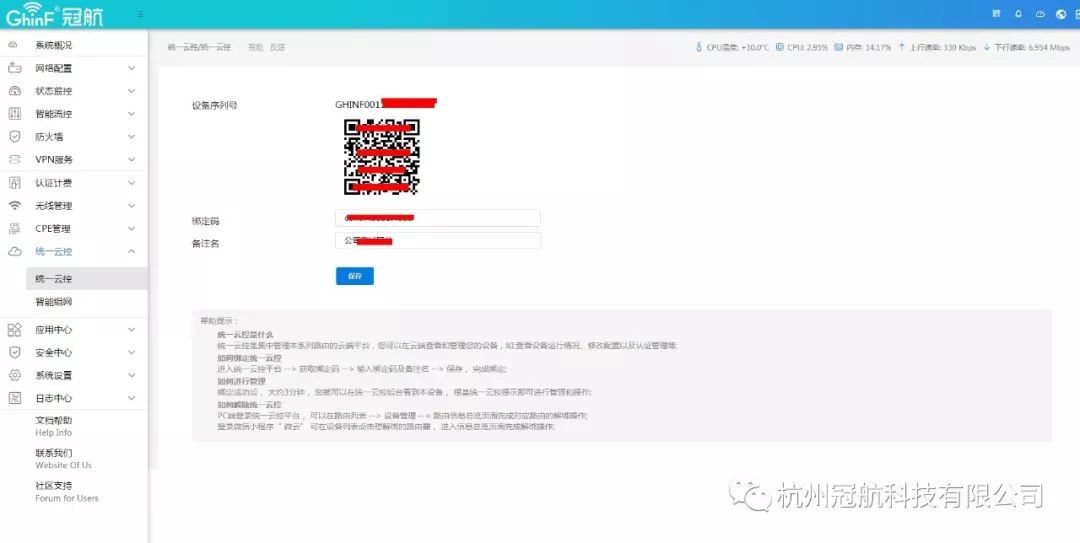
Task: Expand the 网络配置 menu chevron
Action: click(x=132, y=68)
